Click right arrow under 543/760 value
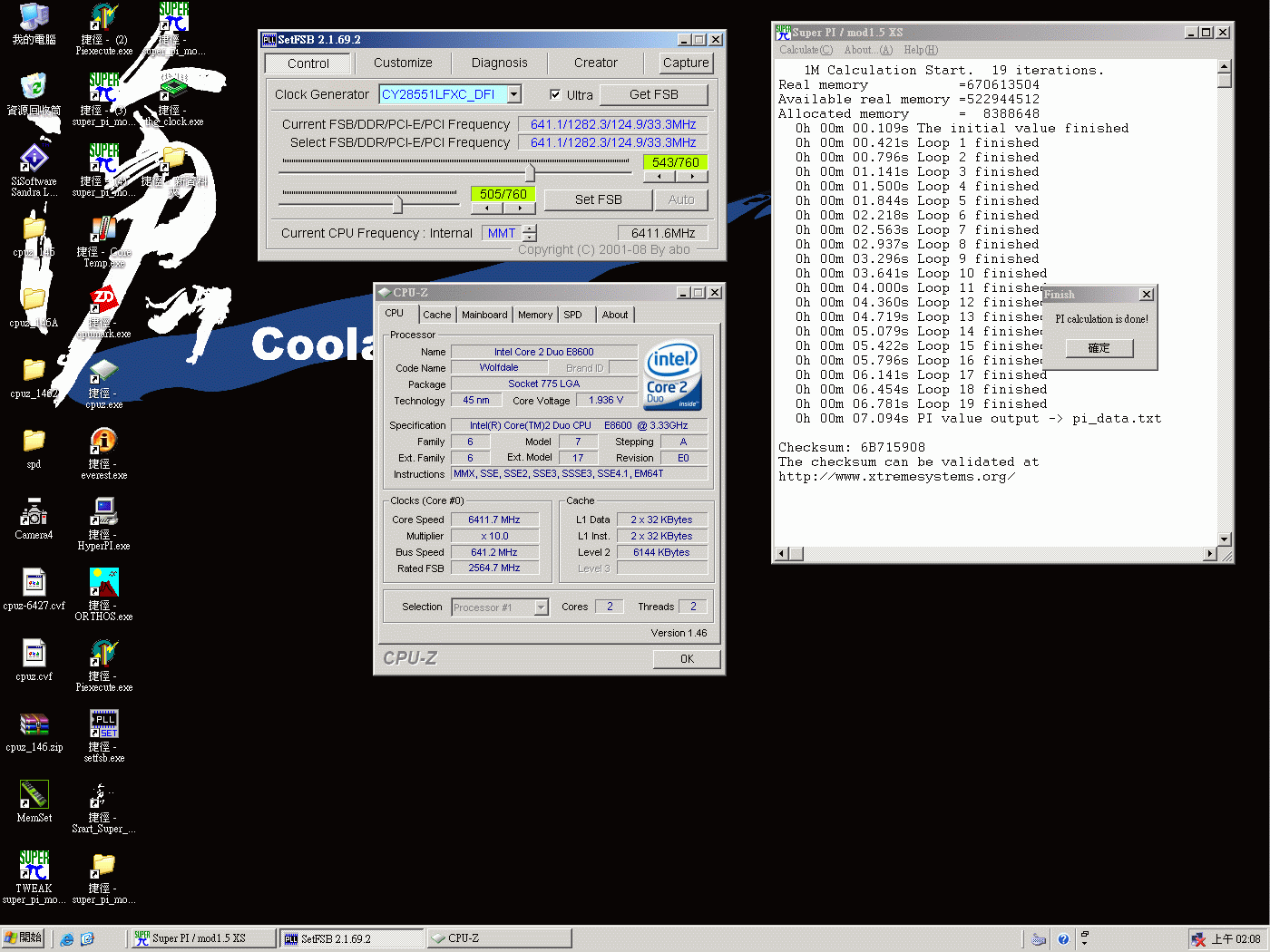Viewport: 1270px width, 952px height. click(692, 177)
